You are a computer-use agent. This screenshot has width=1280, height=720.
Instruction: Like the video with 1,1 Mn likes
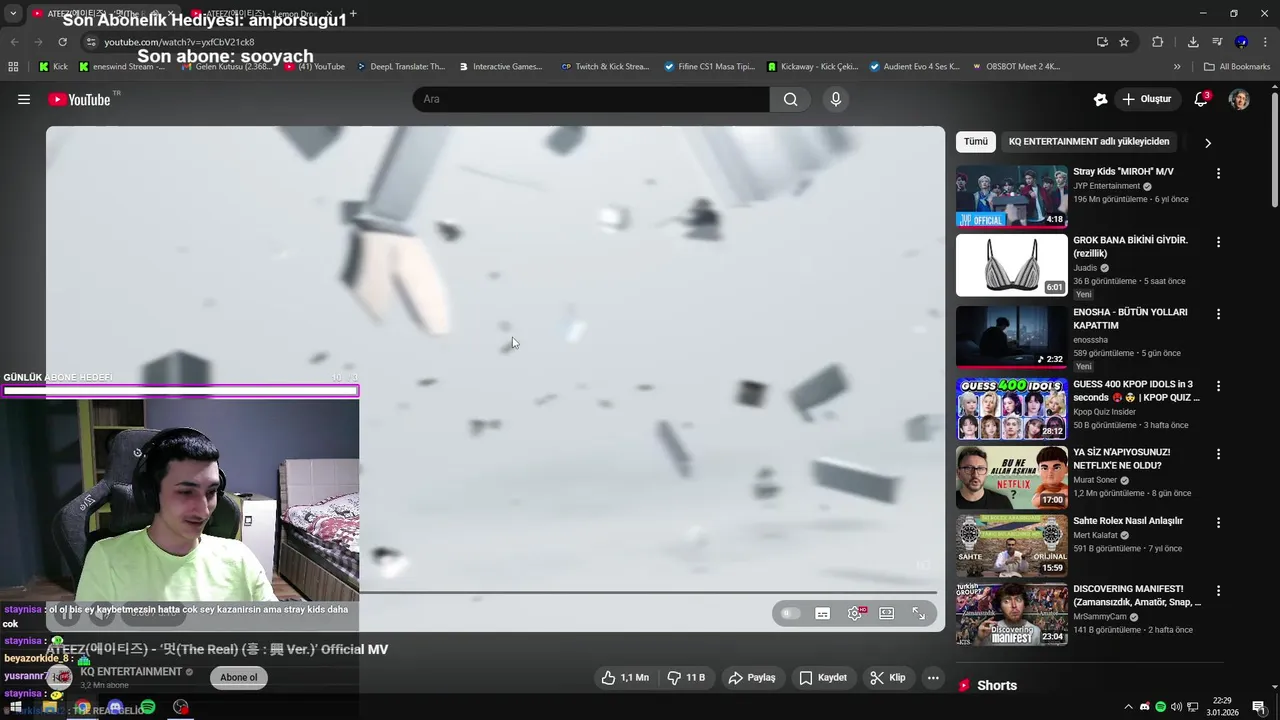625,677
